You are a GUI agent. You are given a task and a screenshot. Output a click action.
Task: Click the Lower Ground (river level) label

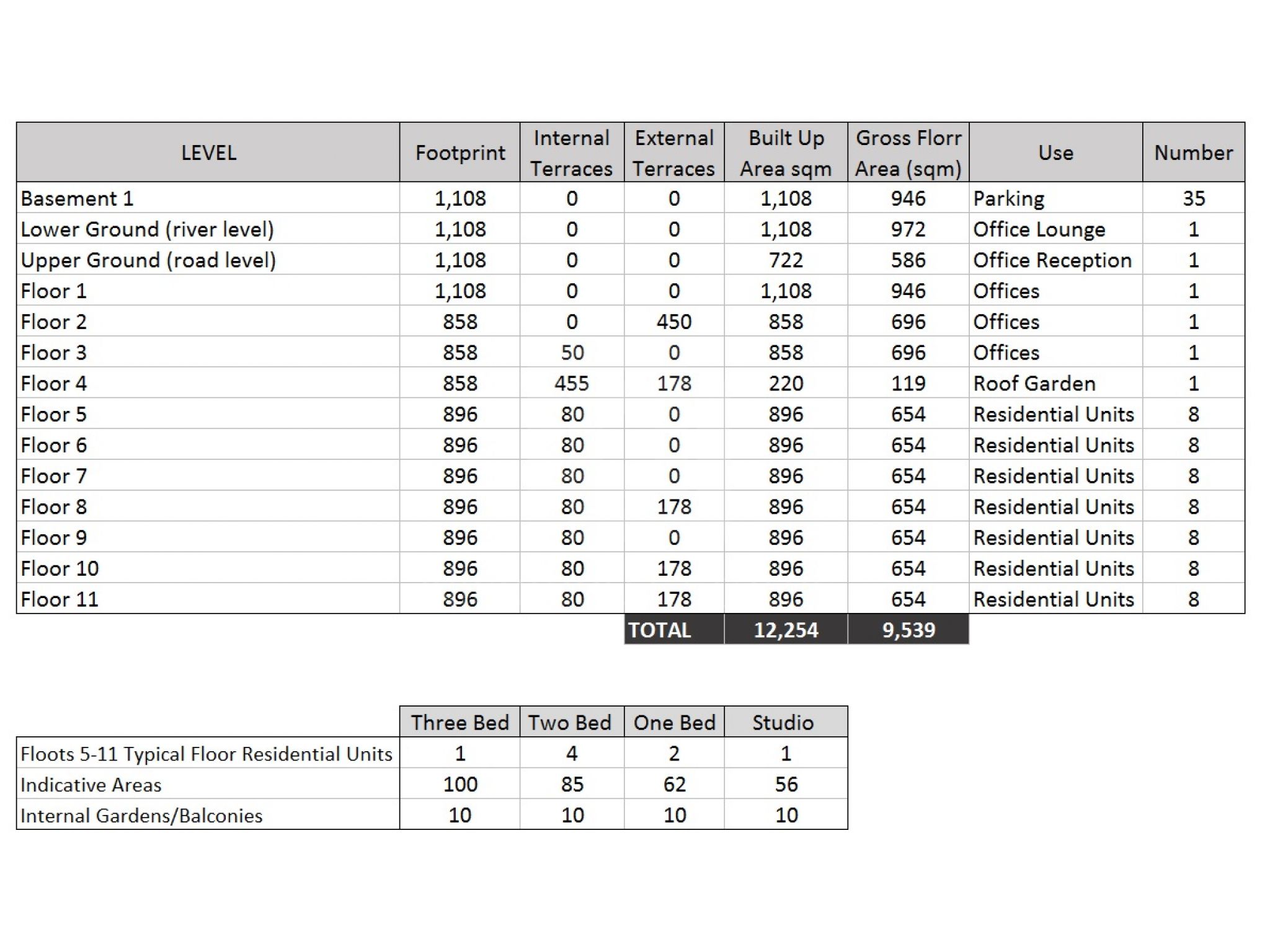(x=147, y=229)
